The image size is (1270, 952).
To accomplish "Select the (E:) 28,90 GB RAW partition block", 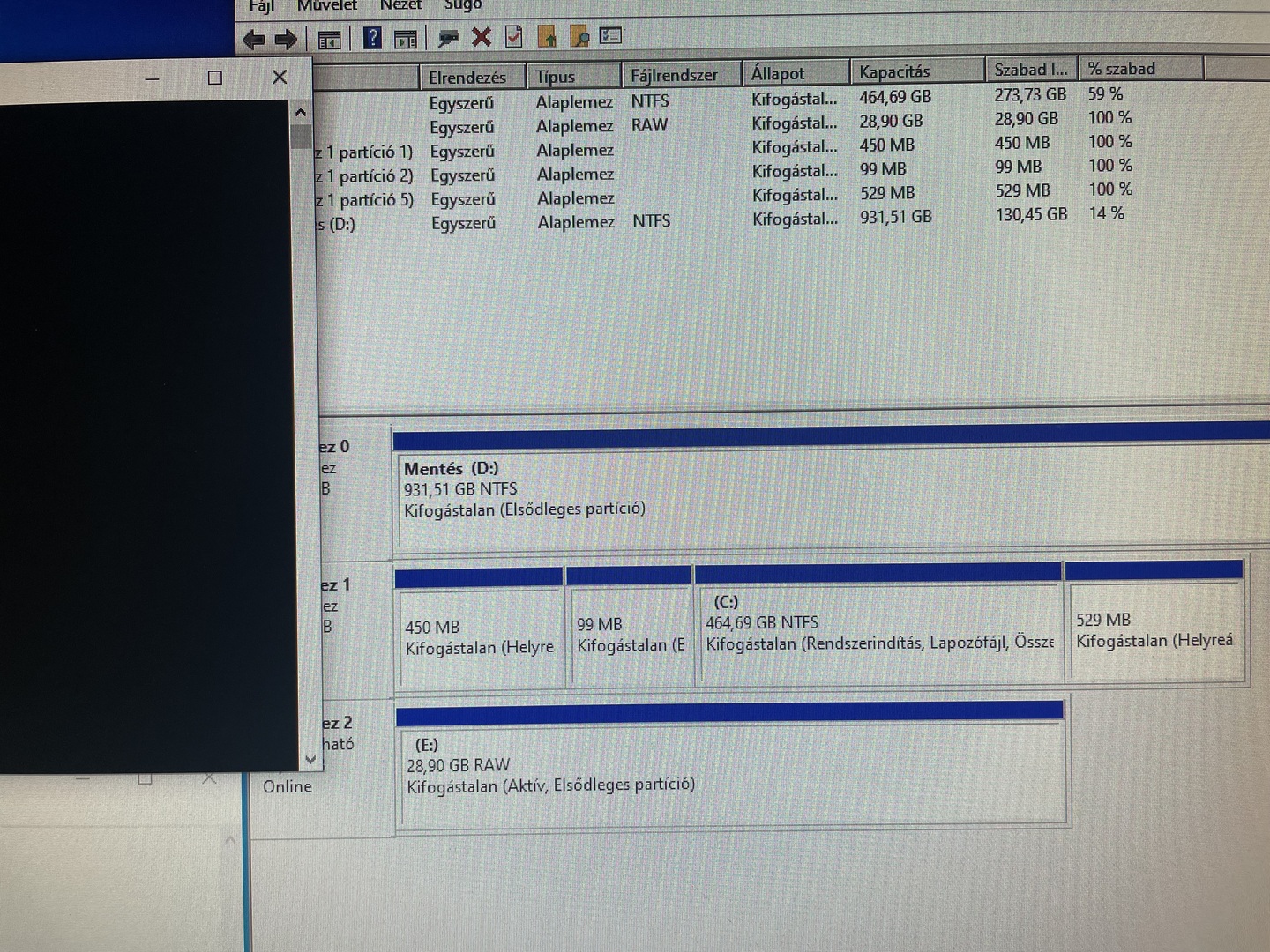I will click(x=731, y=765).
